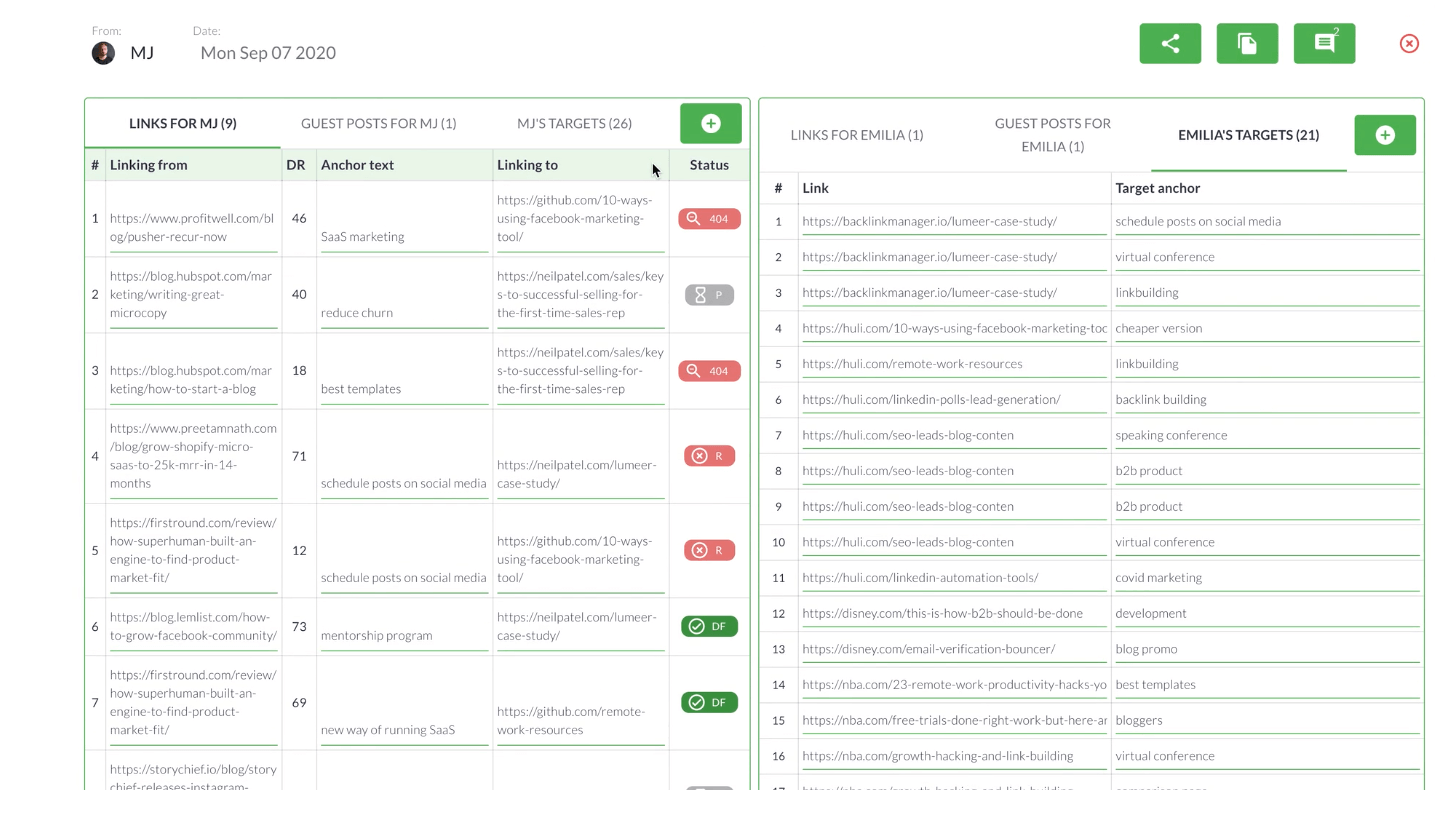Image resolution: width=1449 pixels, height=829 pixels.
Task: Add a new link for MJ with the plus button
Action: (711, 123)
